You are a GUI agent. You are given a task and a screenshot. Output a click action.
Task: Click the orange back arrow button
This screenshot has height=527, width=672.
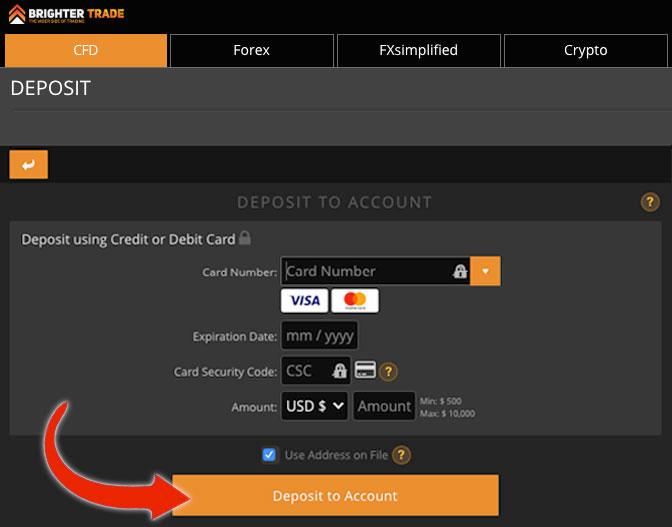tap(29, 165)
